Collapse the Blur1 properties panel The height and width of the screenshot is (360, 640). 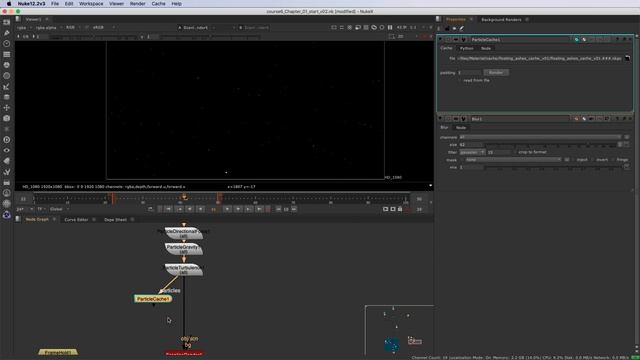click(x=440, y=119)
